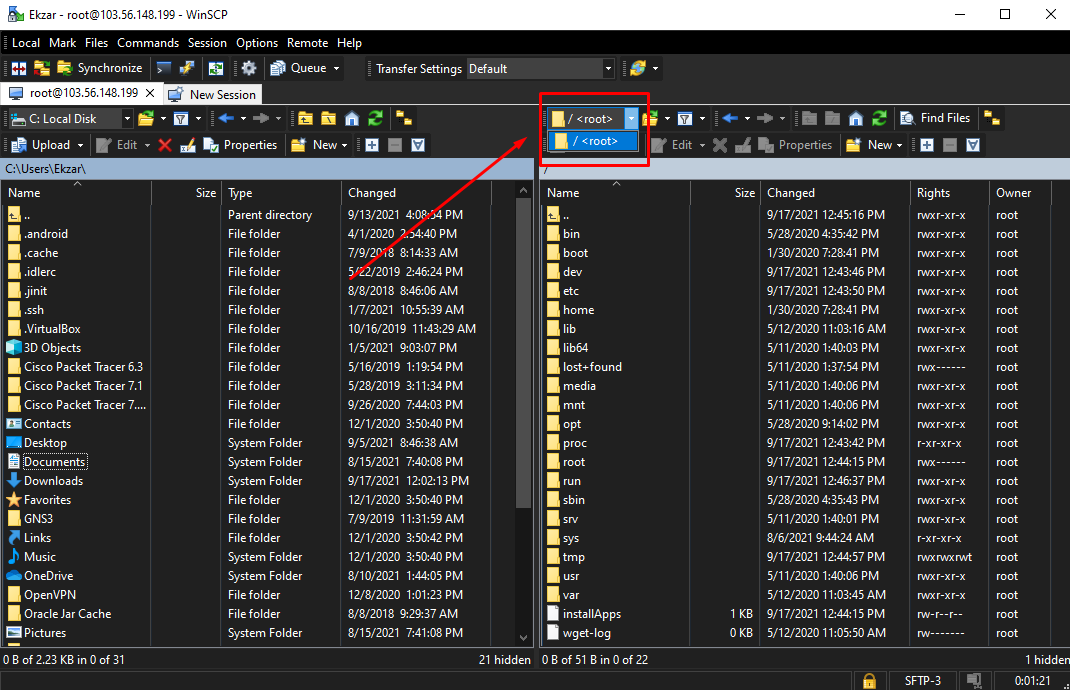Refresh the remote panel
Viewport: 1070px width, 690px height.
coord(880,119)
